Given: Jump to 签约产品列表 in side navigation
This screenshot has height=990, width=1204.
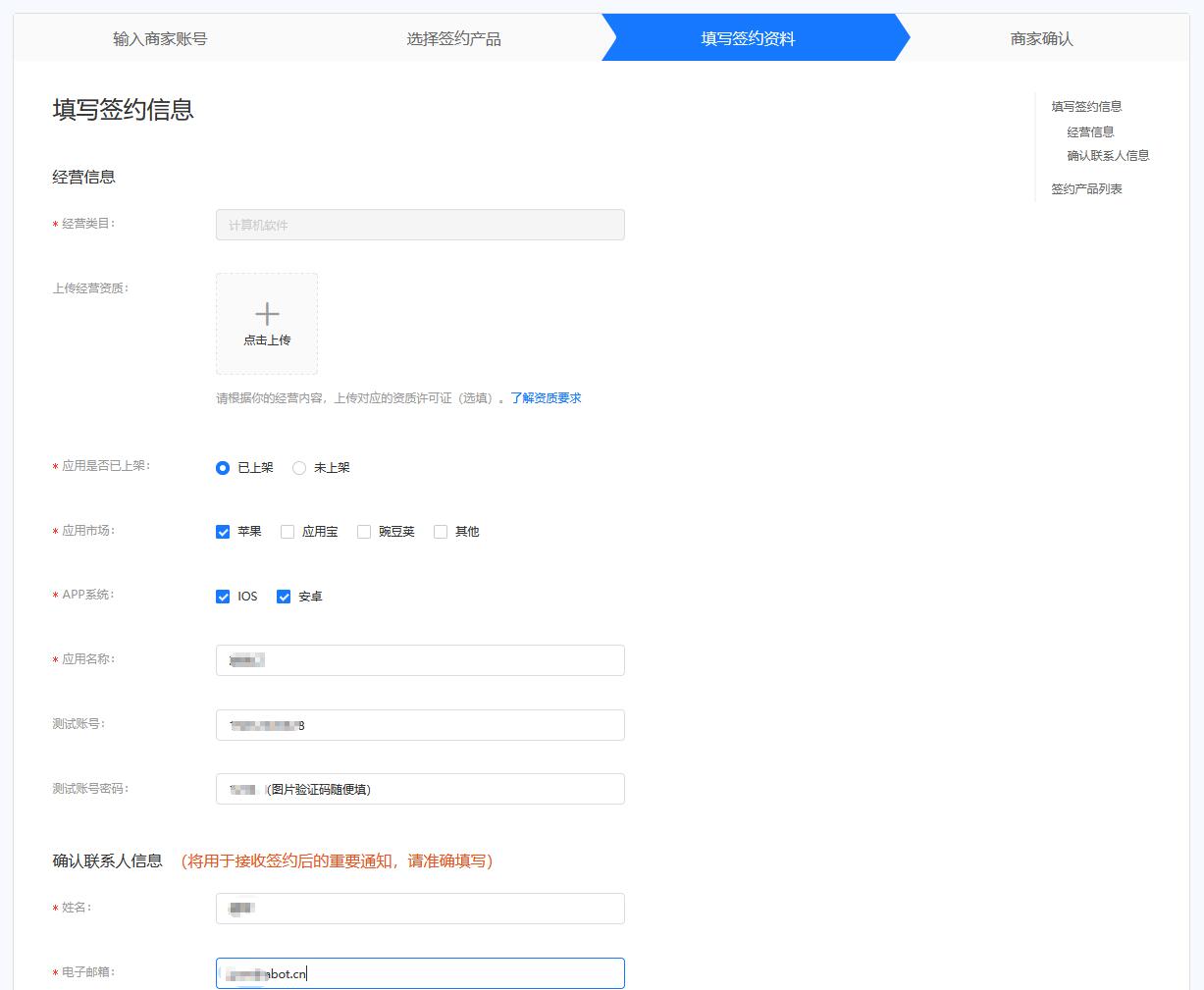Looking at the screenshot, I should click(x=1086, y=189).
